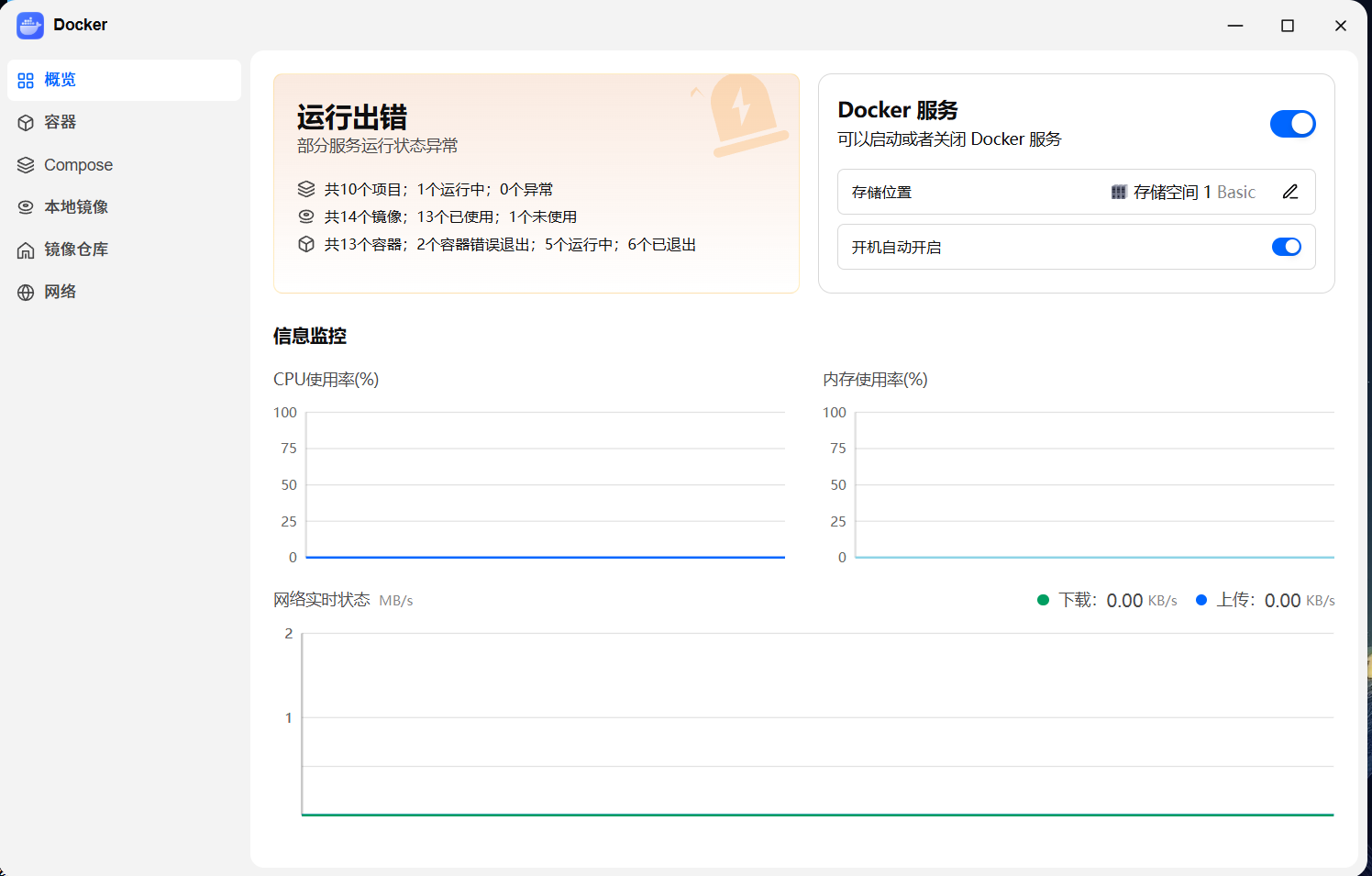Click the 可以启动或者关闭 Docker 服务 description

[x=949, y=139]
